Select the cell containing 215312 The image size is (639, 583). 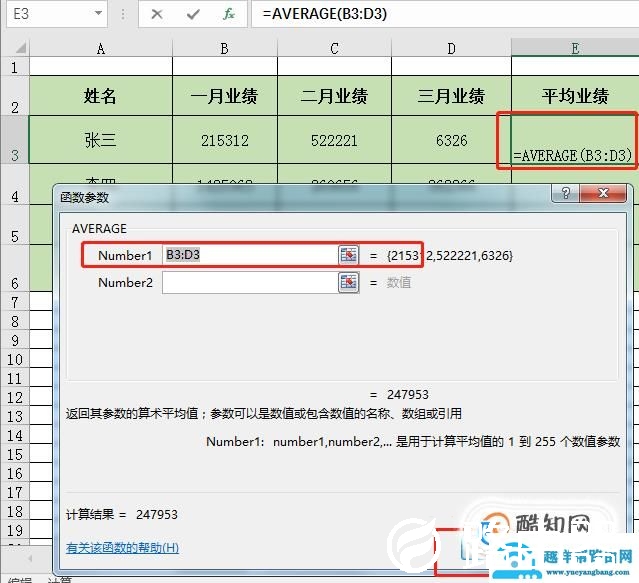225,140
